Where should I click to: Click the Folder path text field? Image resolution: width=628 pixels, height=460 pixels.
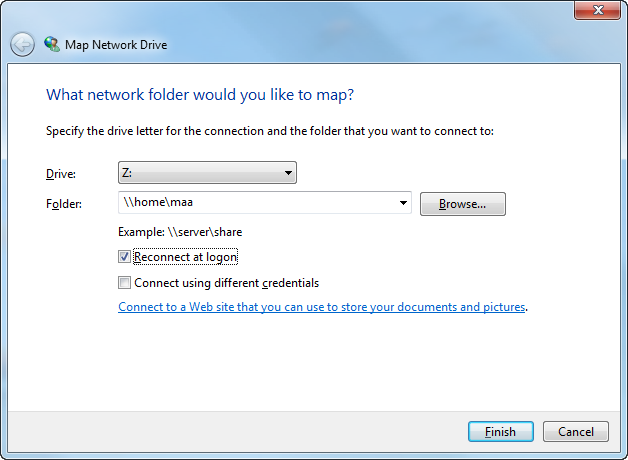258,204
